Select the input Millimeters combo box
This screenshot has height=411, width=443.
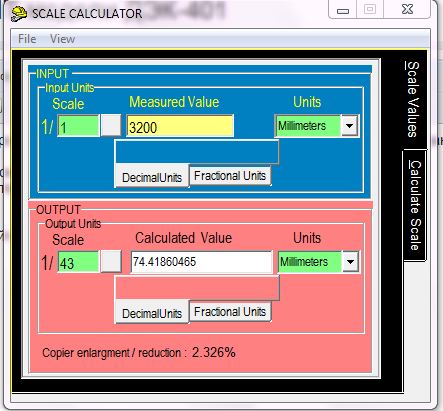(317, 126)
